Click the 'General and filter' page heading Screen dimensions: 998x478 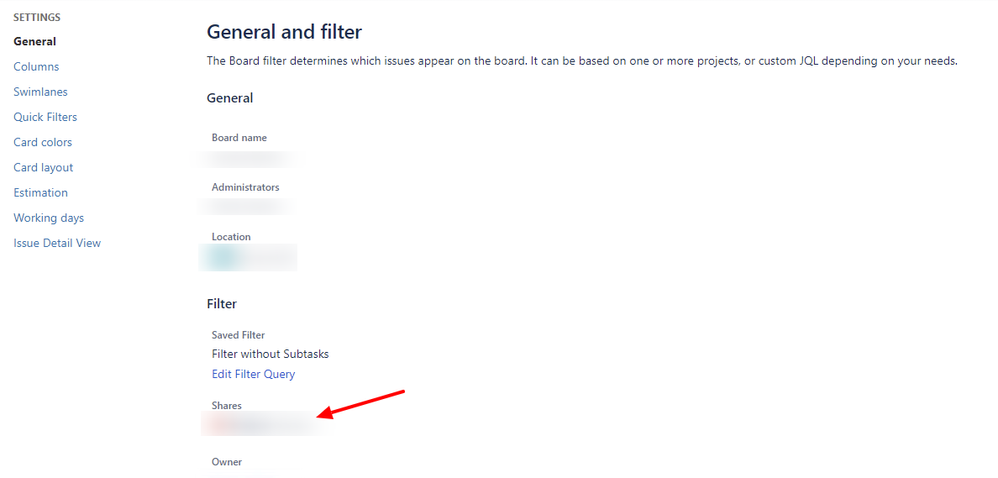[284, 33]
